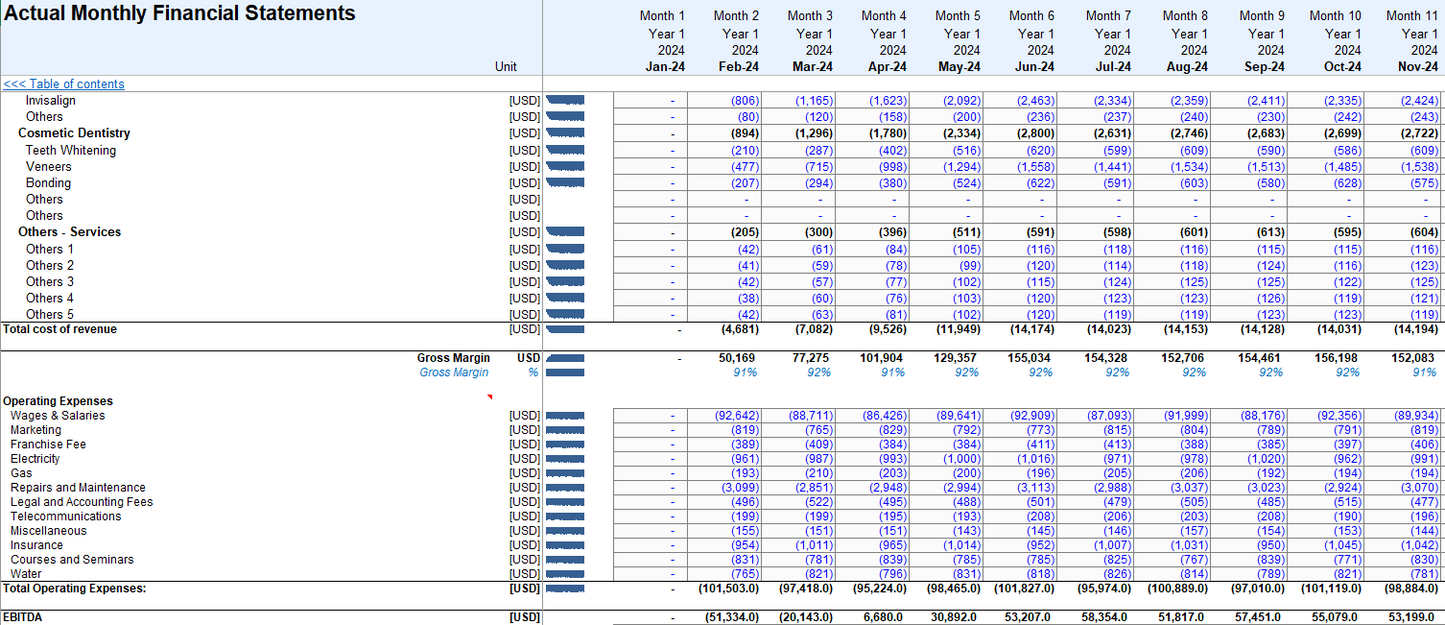Select the Cosmetic Dentistry row label

(x=74, y=133)
